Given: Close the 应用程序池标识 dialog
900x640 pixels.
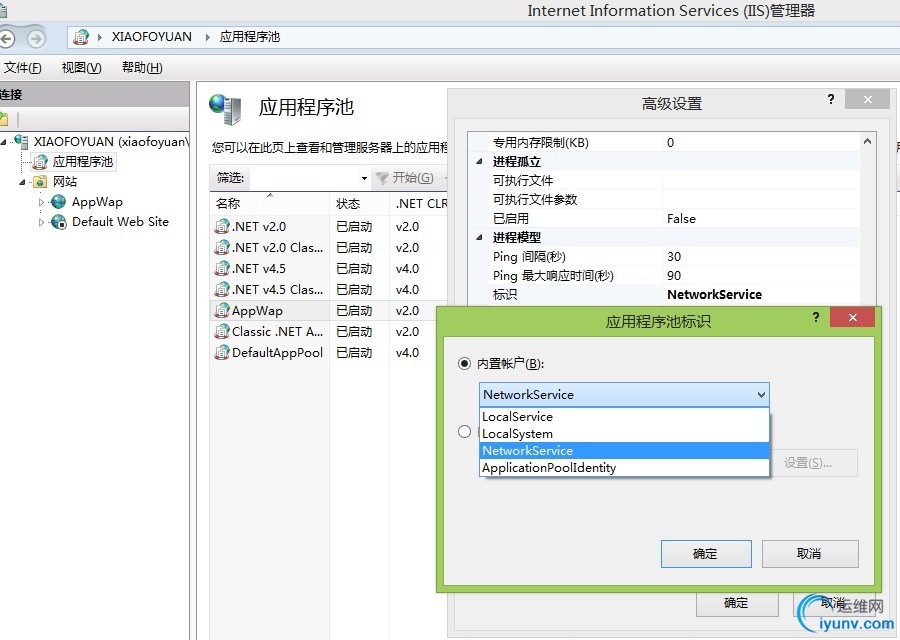Looking at the screenshot, I should (x=852, y=317).
